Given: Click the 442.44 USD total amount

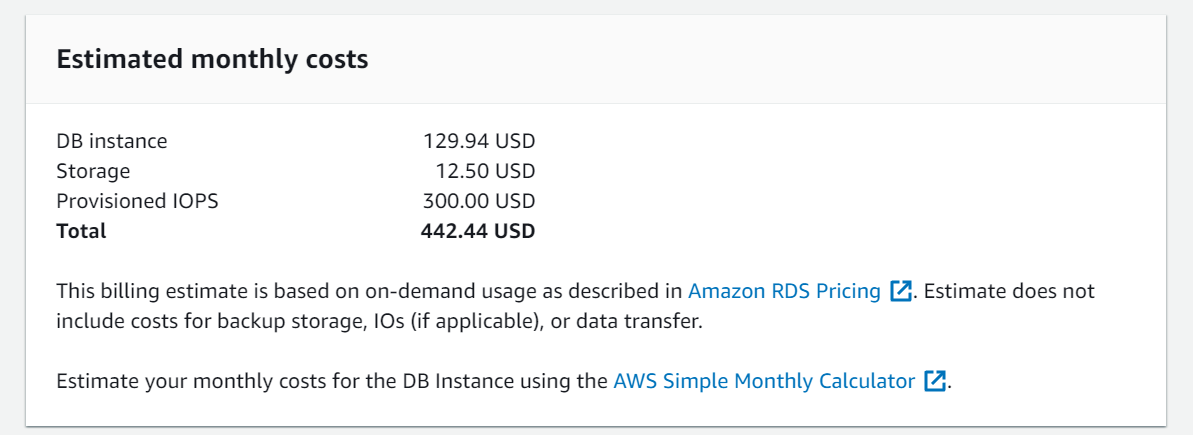Looking at the screenshot, I should click(x=478, y=231).
